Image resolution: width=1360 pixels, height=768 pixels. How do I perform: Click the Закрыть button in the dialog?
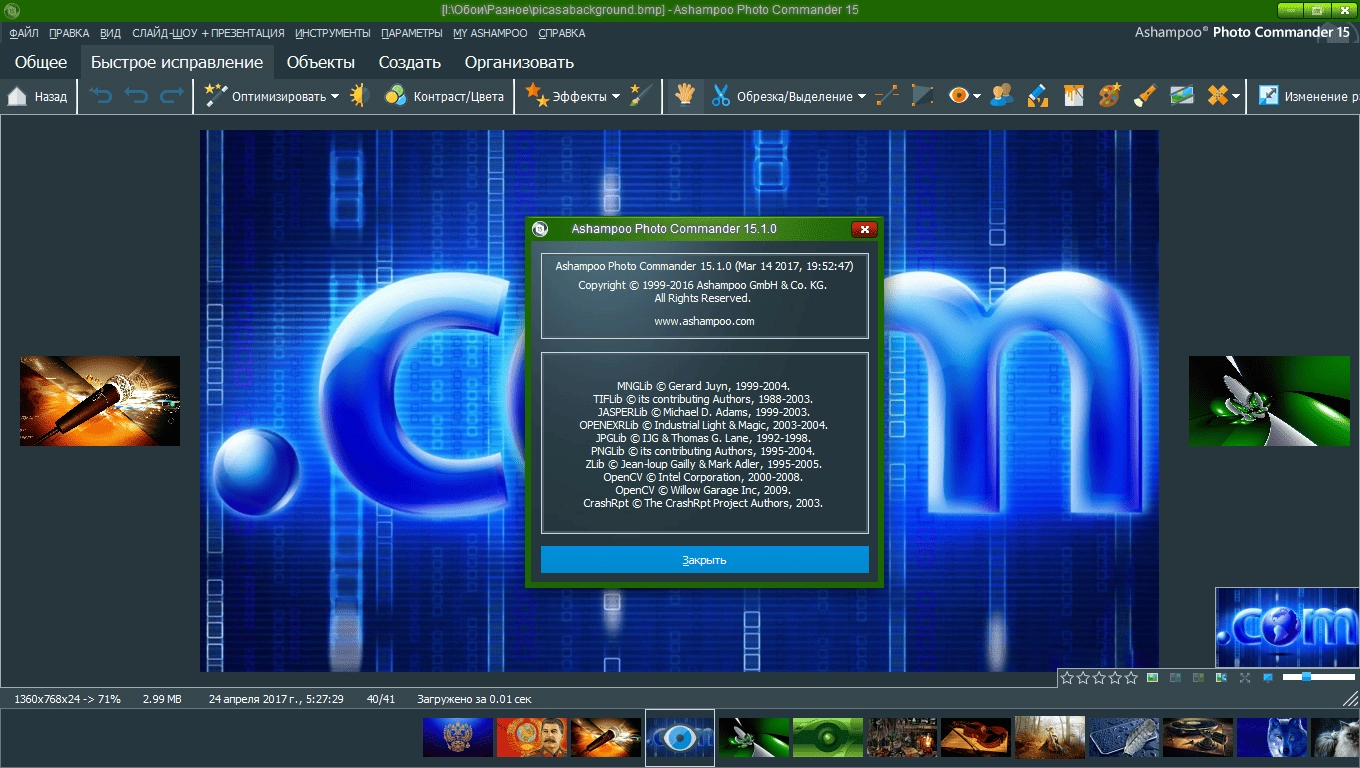705,560
